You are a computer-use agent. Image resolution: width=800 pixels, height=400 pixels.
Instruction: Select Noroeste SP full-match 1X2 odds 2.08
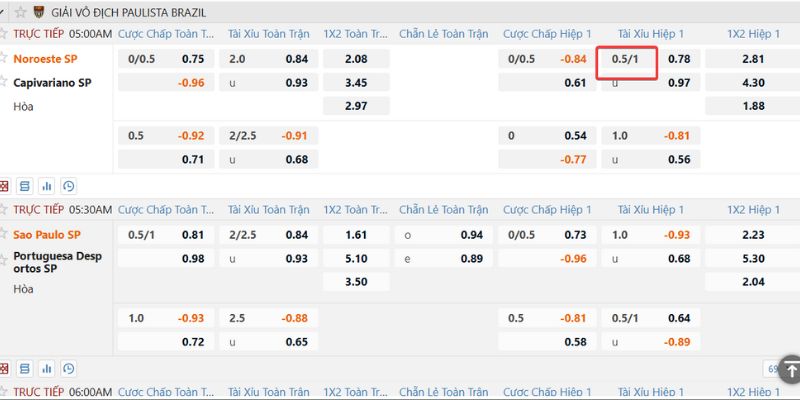click(x=355, y=59)
